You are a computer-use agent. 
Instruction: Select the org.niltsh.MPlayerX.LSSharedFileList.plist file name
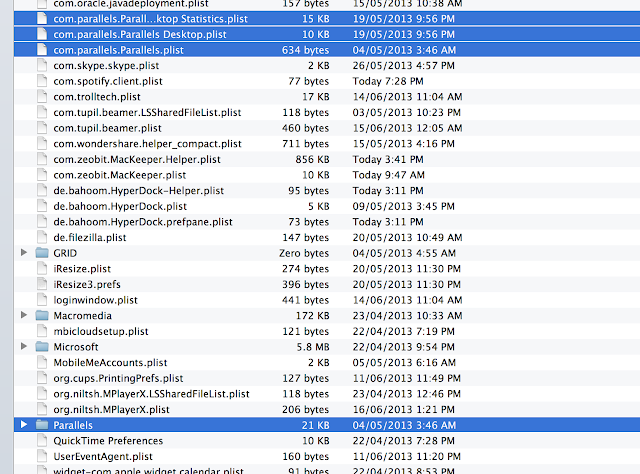click(151, 394)
